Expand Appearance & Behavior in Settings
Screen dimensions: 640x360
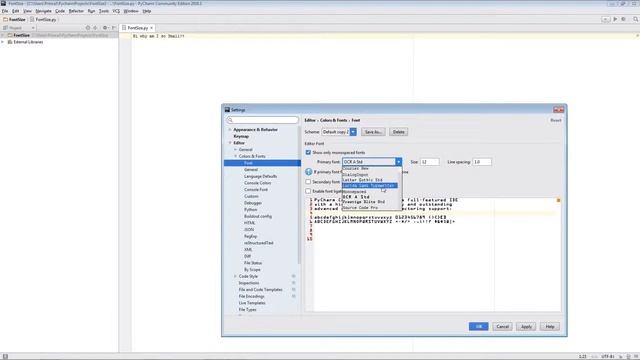(230, 129)
